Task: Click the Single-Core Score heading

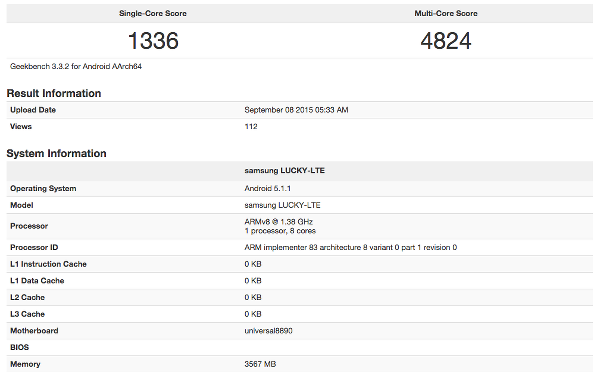Action: pos(153,13)
